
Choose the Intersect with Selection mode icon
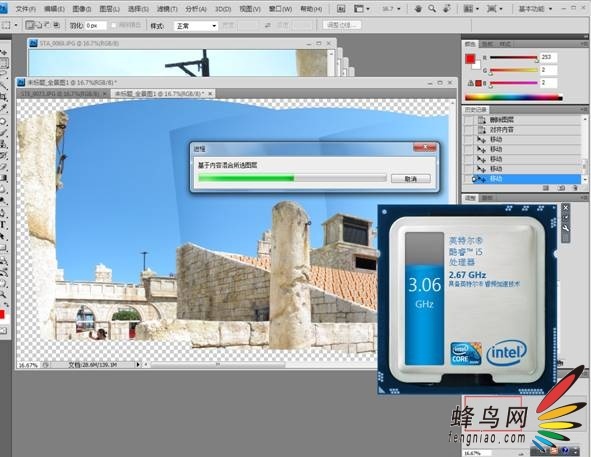pyautogui.click(x=56, y=25)
